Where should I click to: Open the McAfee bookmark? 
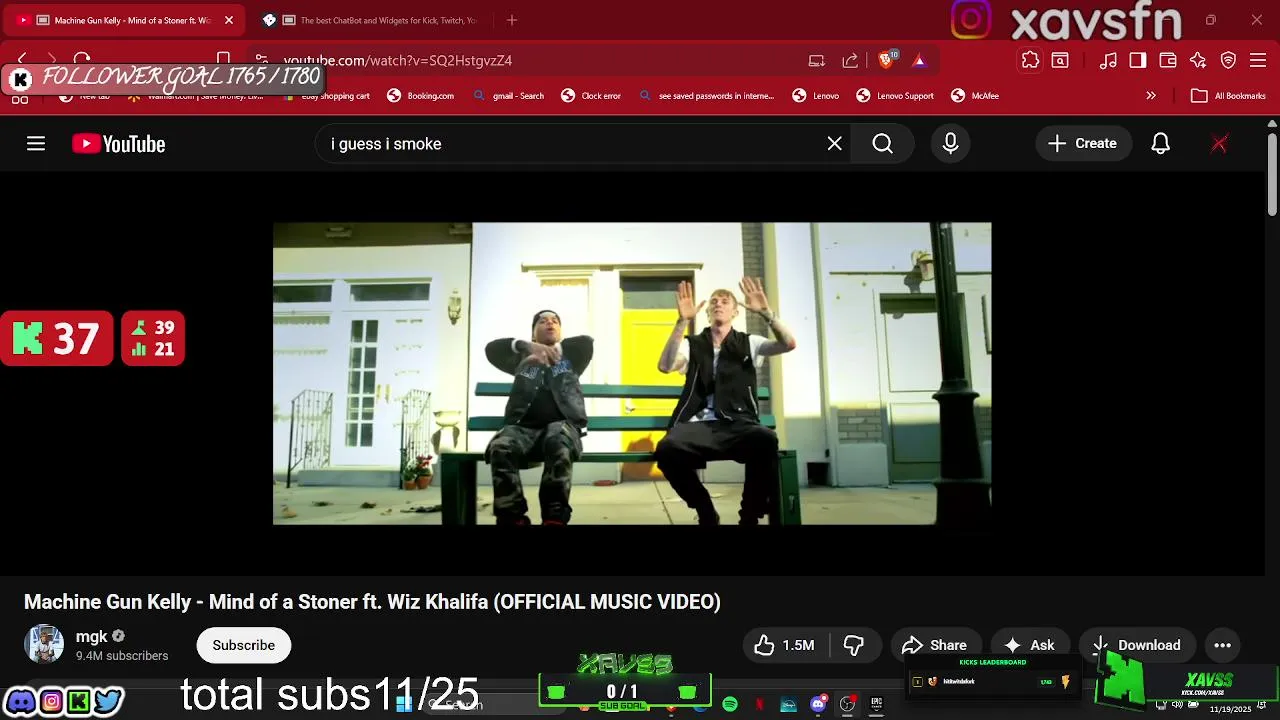(975, 96)
